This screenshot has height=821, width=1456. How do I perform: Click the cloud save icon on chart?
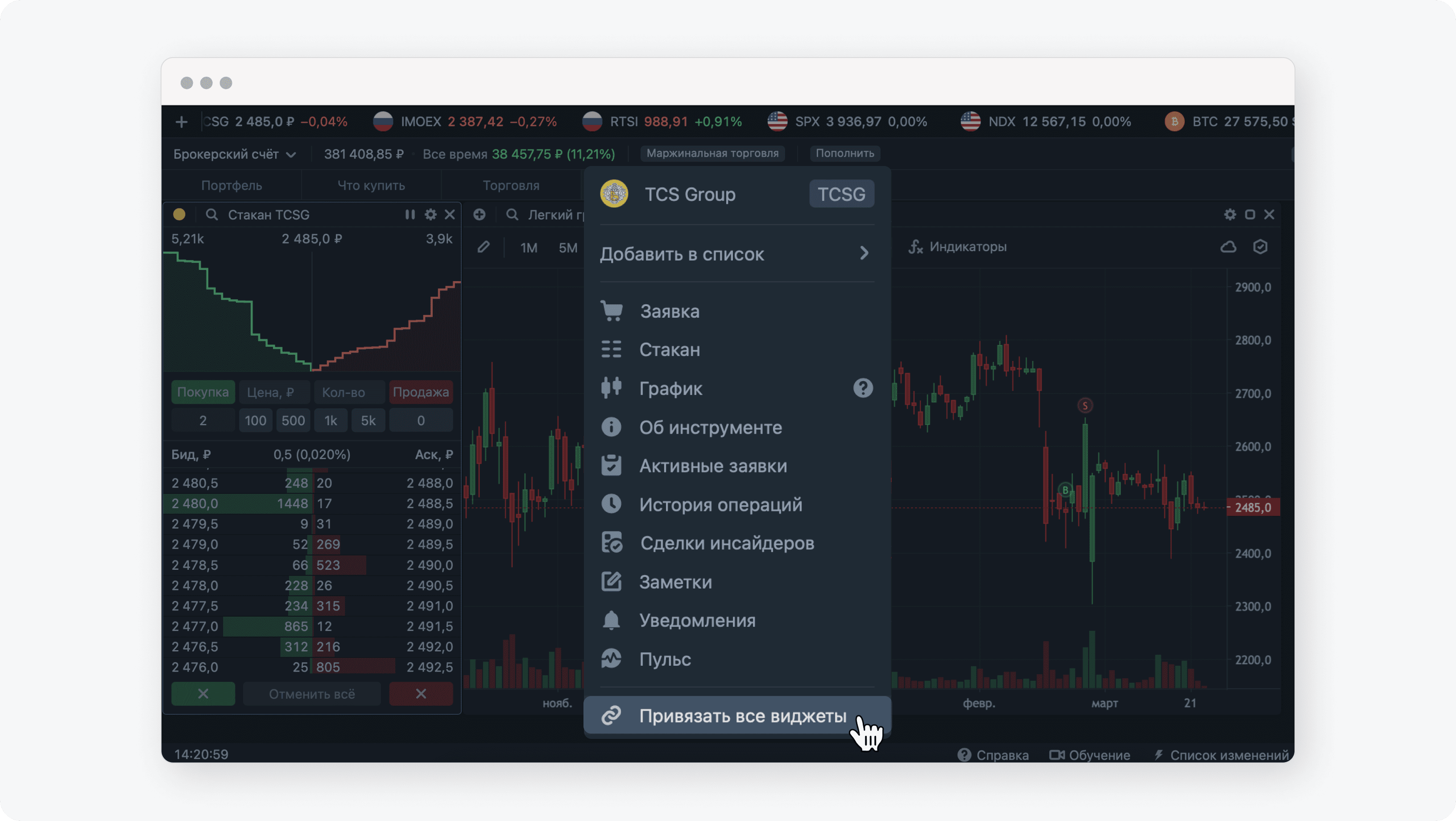(x=1228, y=247)
